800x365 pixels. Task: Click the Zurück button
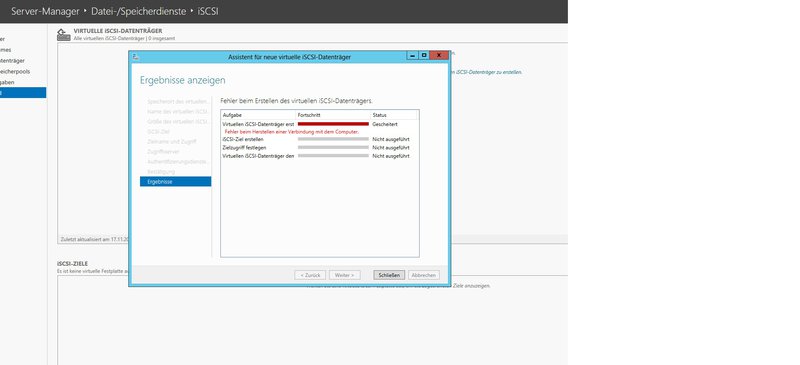[x=310, y=275]
